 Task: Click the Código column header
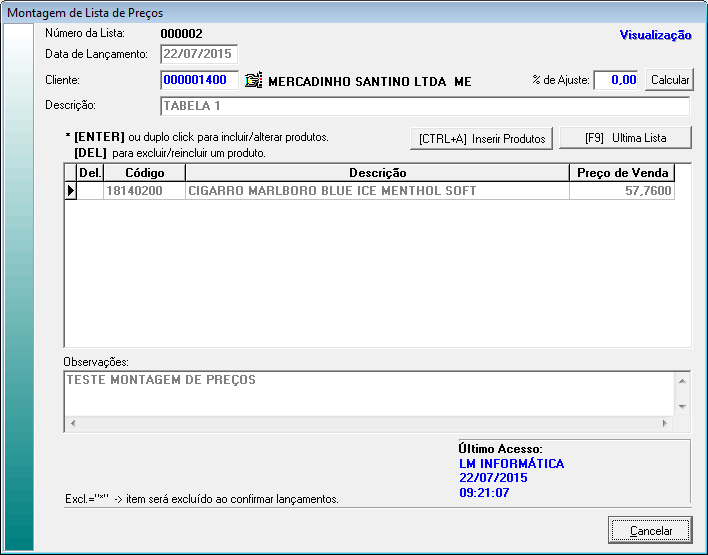click(144, 173)
